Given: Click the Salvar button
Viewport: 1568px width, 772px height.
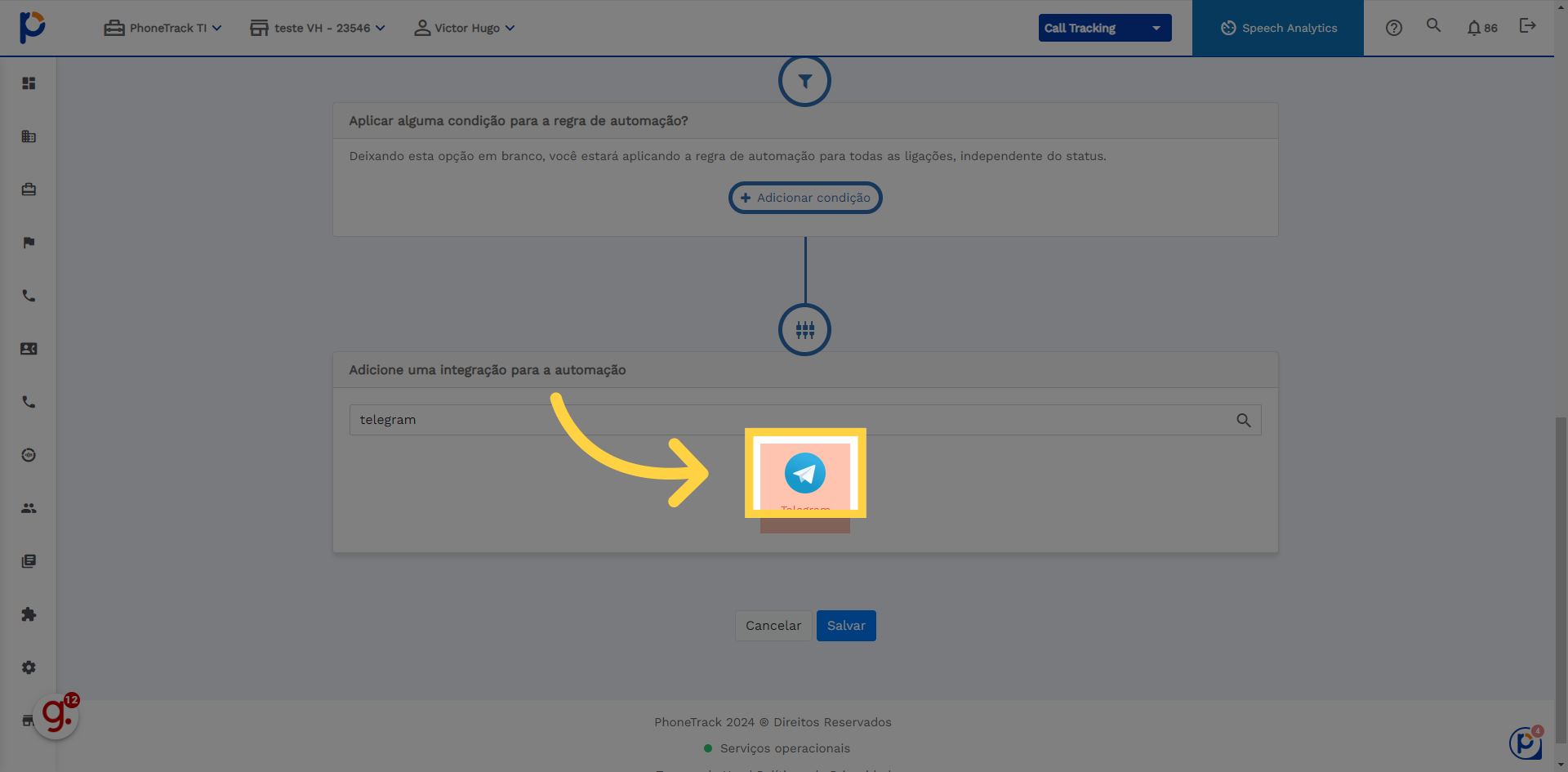Looking at the screenshot, I should point(846,626).
